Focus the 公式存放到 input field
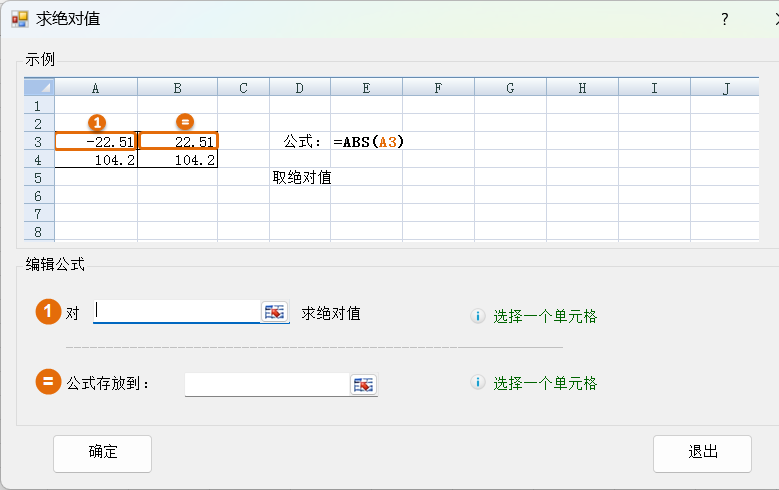This screenshot has height=490, width=779. pos(266,384)
